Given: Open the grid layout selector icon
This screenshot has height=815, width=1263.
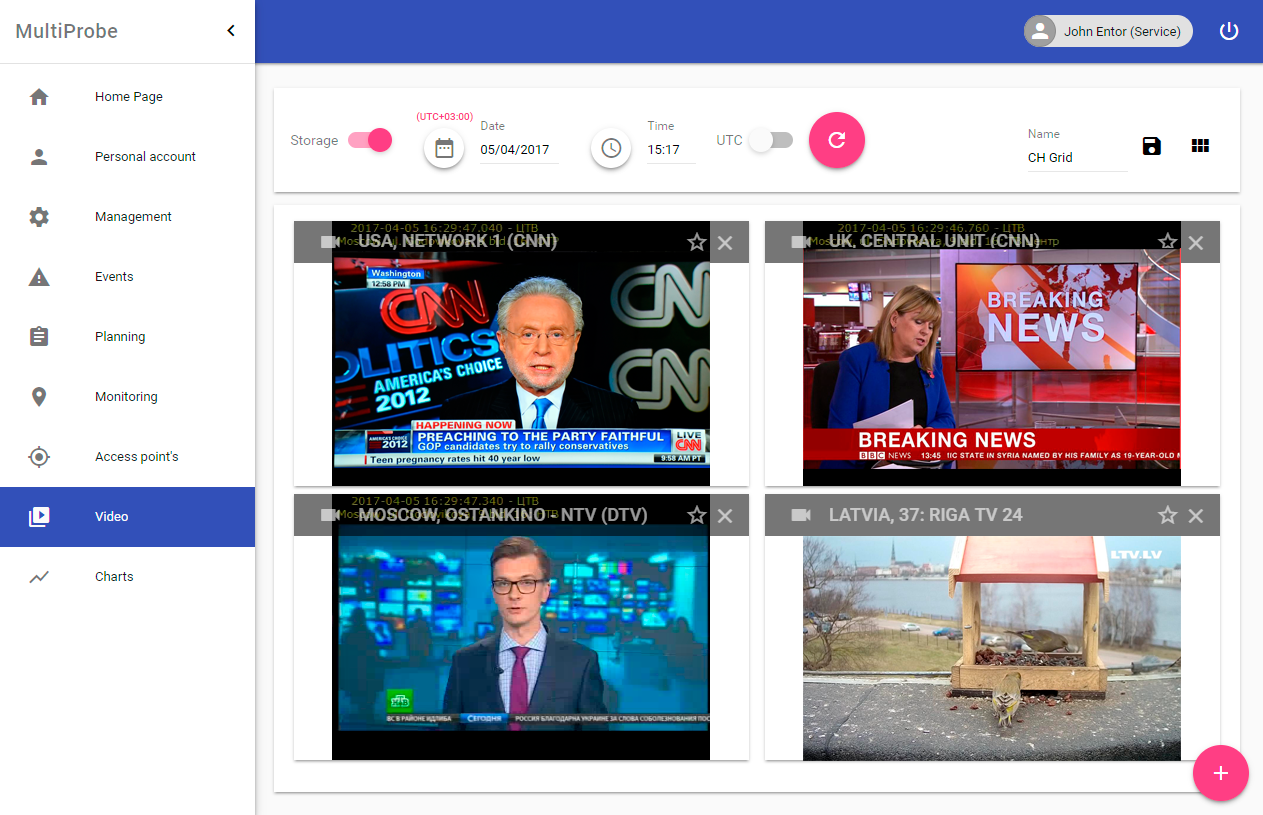Looking at the screenshot, I should click(1200, 146).
